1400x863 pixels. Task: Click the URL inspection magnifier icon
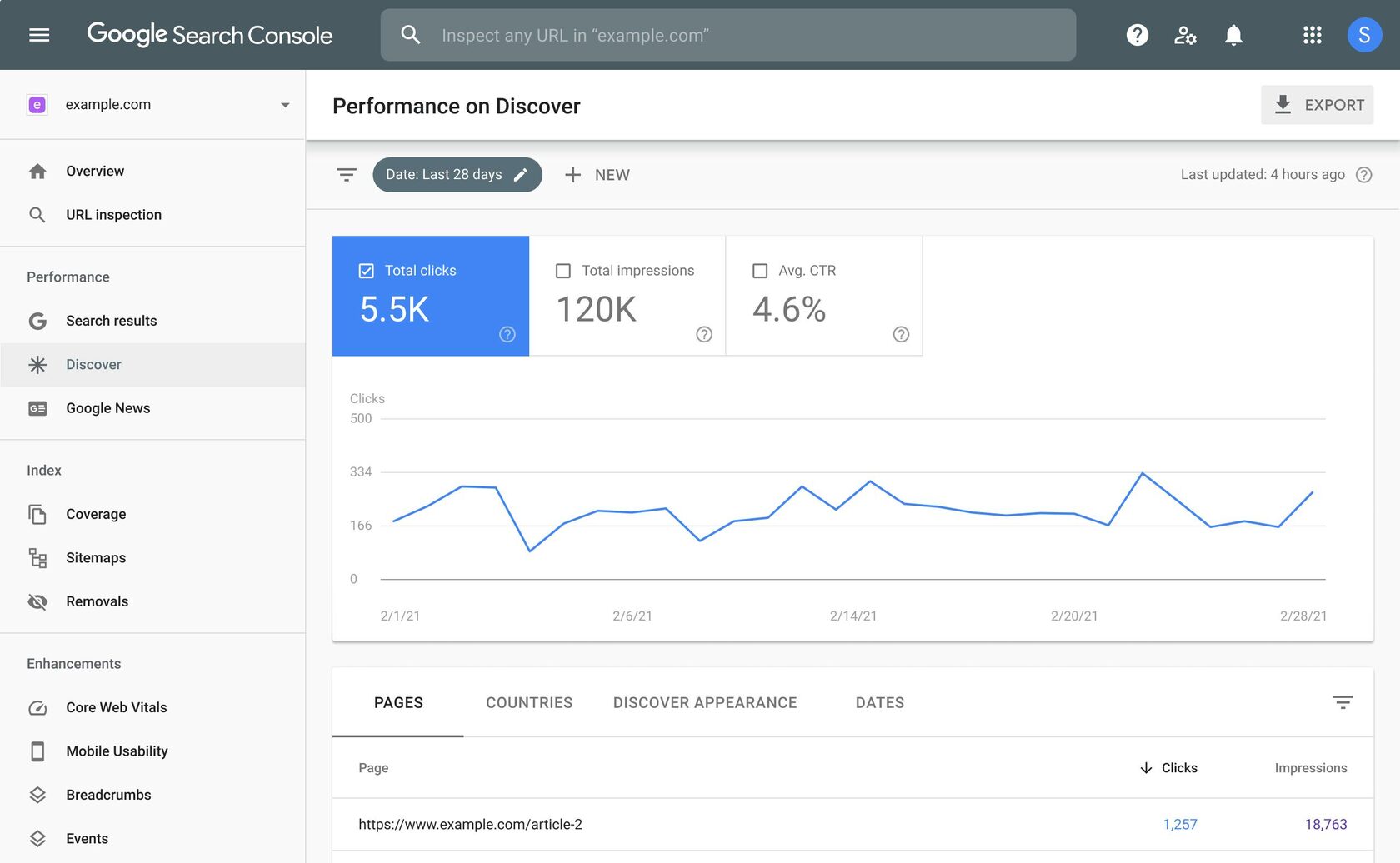37,215
